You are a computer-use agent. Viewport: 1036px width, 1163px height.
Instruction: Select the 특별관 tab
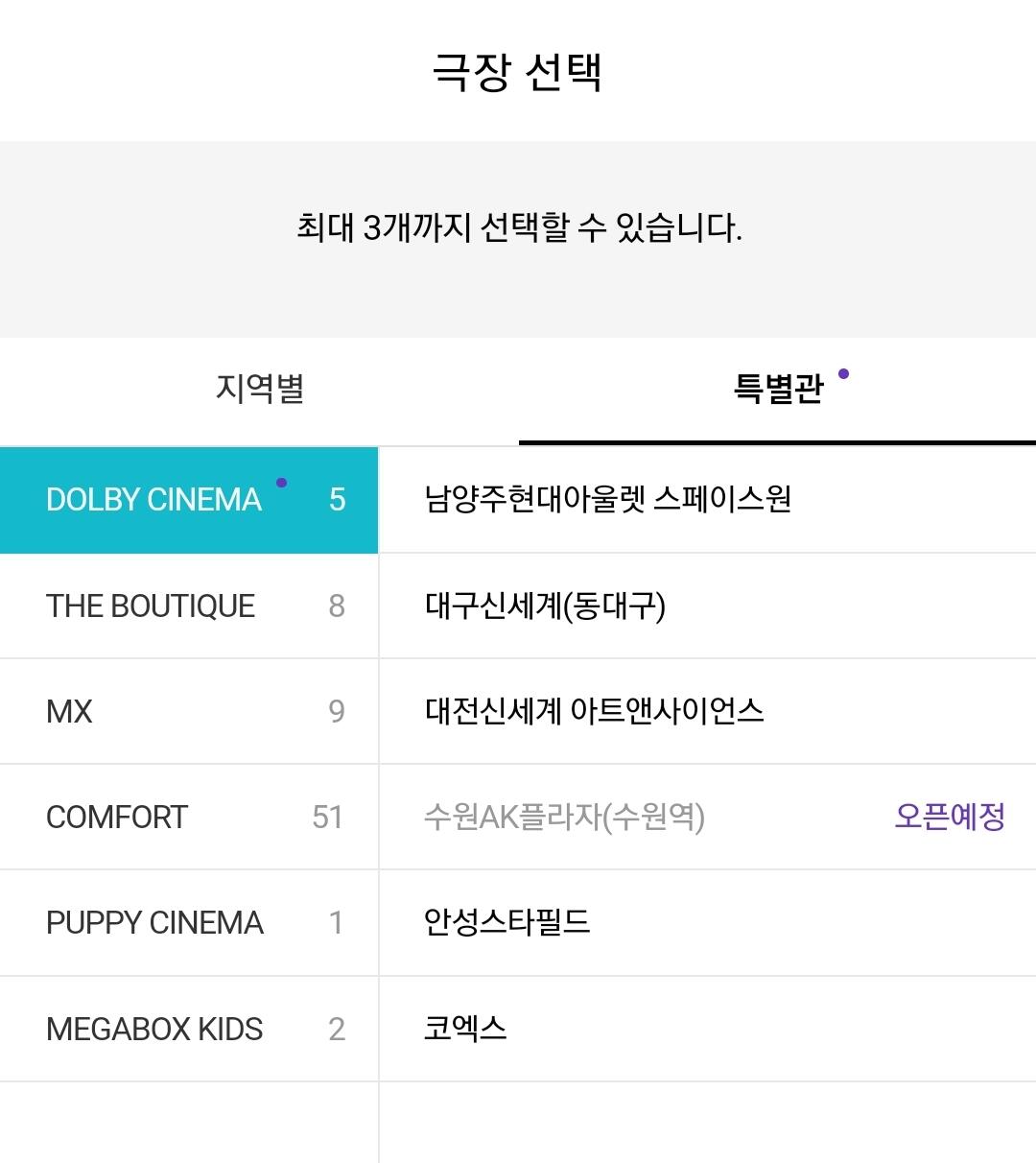pyautogui.click(x=777, y=389)
